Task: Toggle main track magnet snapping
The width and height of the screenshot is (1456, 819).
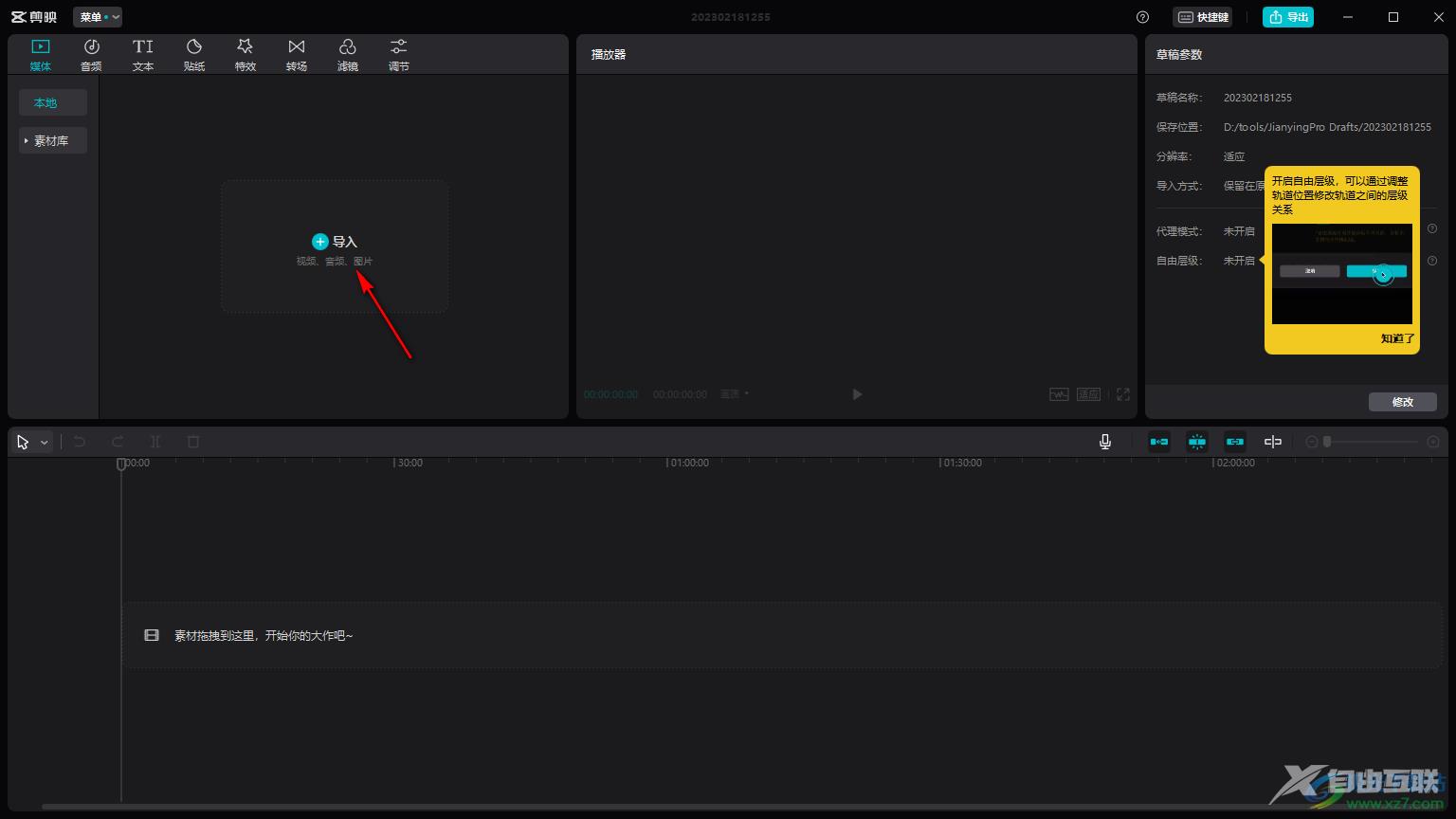Action: click(1159, 442)
